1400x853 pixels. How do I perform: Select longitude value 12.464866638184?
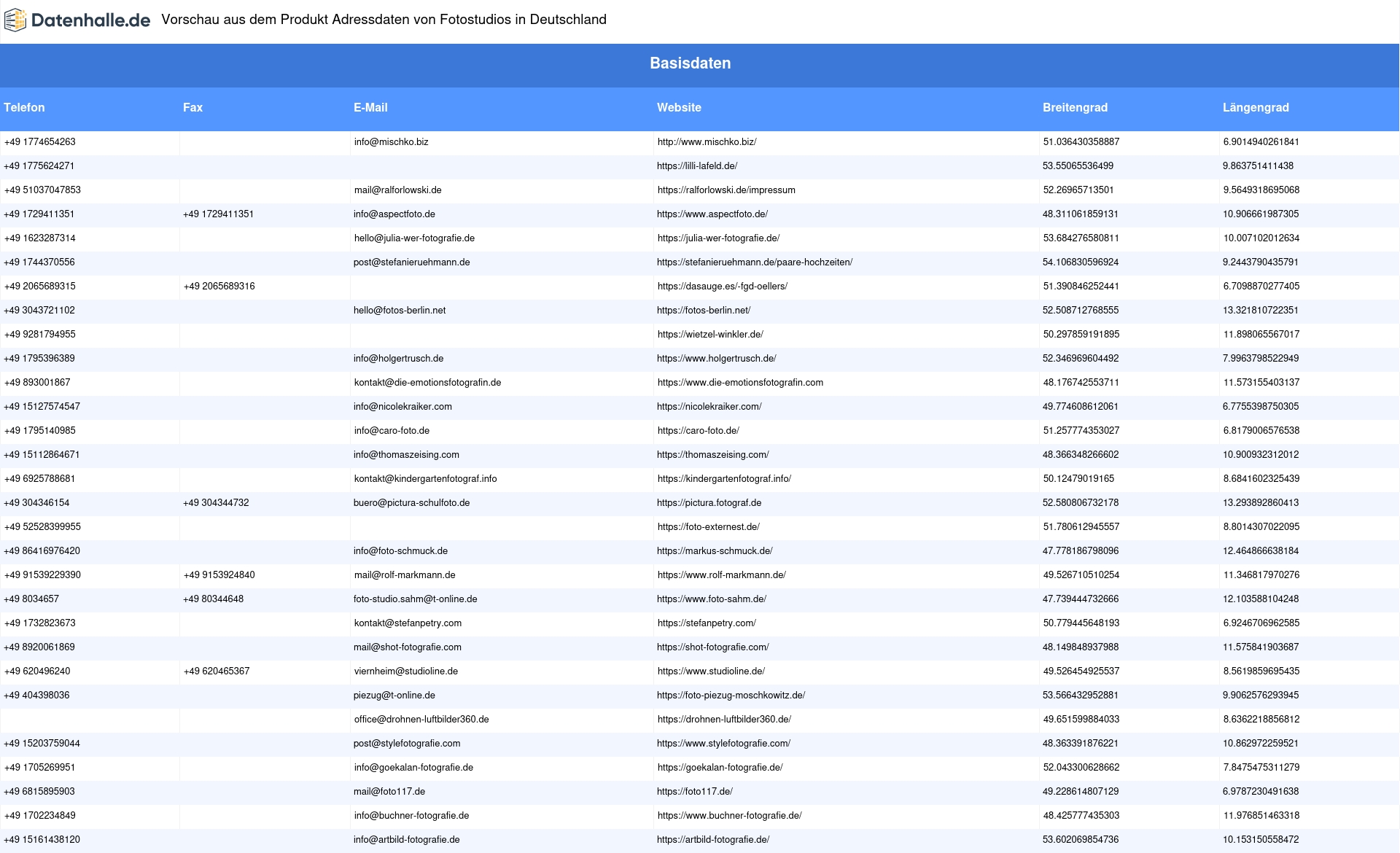pos(1261,551)
